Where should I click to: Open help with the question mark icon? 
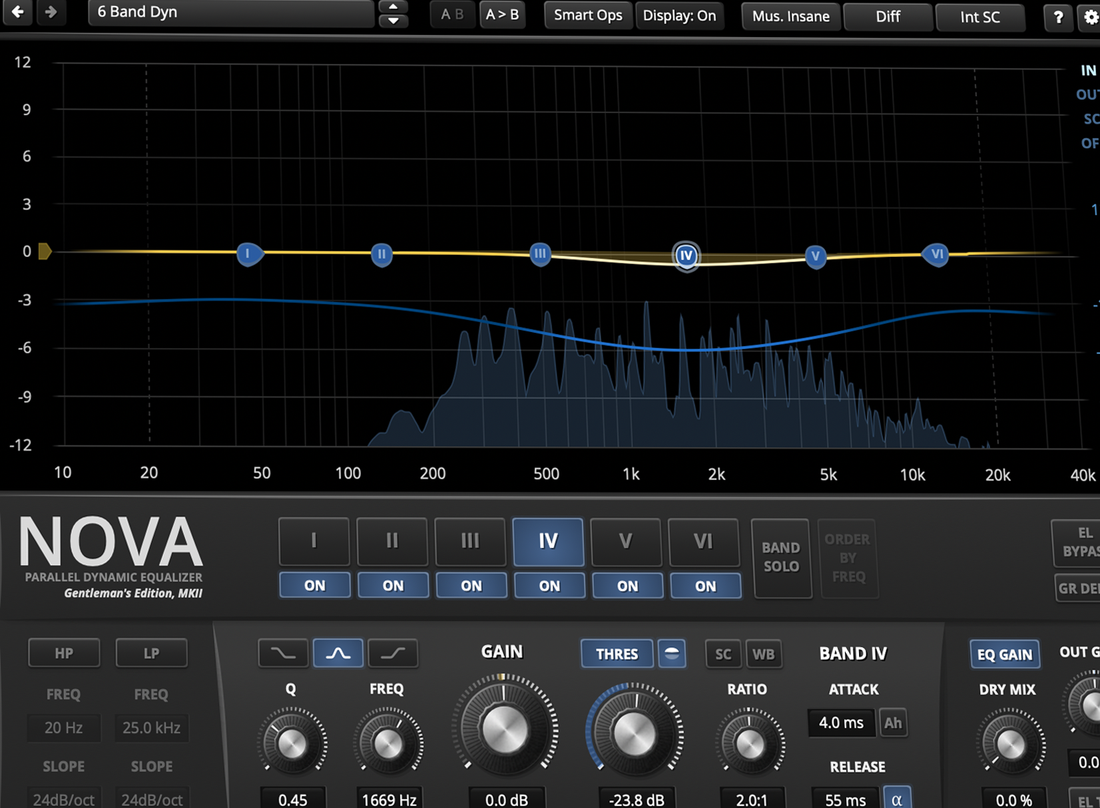(1058, 17)
